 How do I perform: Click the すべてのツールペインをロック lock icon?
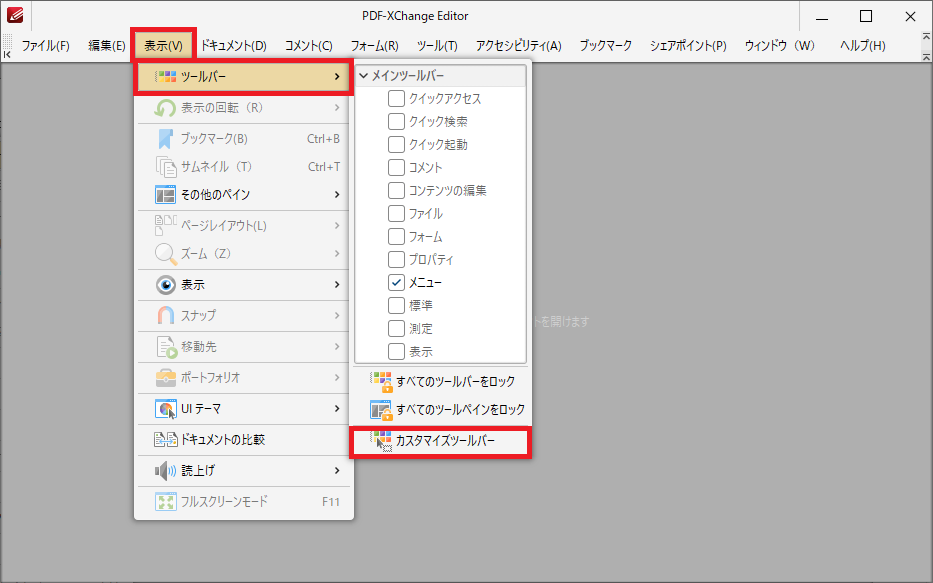pyautogui.click(x=381, y=410)
